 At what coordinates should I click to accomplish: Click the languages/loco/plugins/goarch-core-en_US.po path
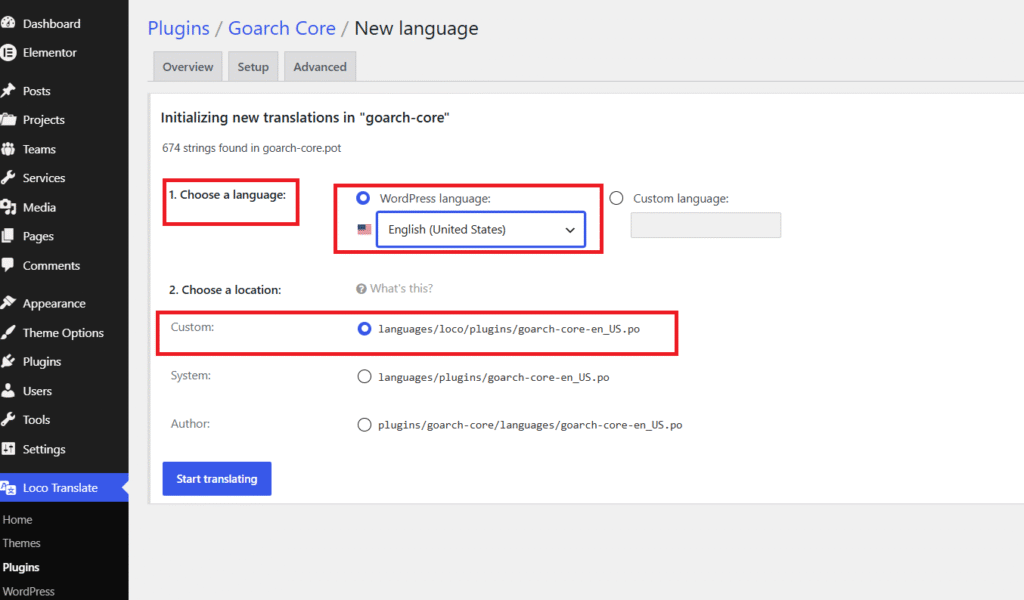tap(509, 328)
